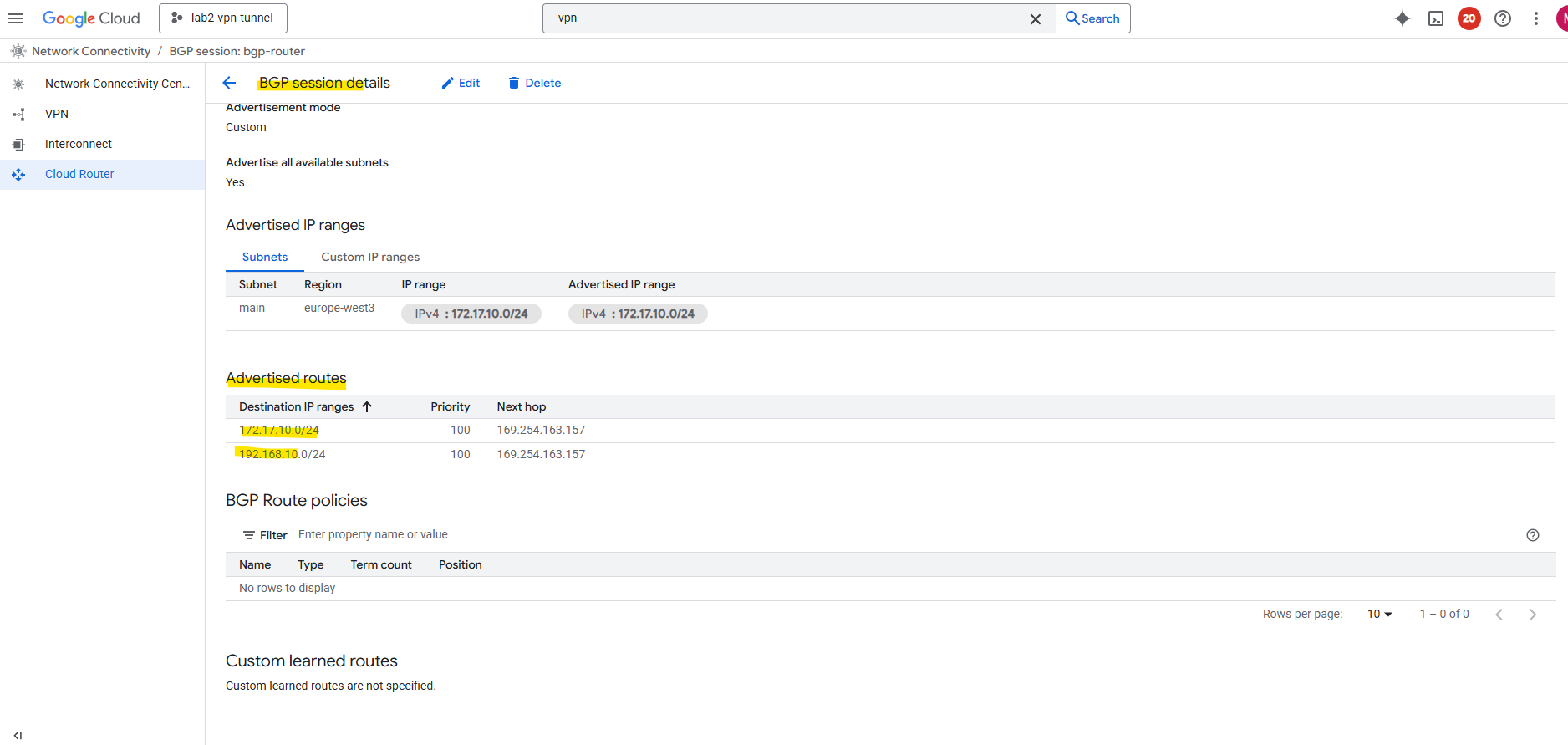Delete the BGP session
The height and width of the screenshot is (745, 1568).
[x=534, y=83]
